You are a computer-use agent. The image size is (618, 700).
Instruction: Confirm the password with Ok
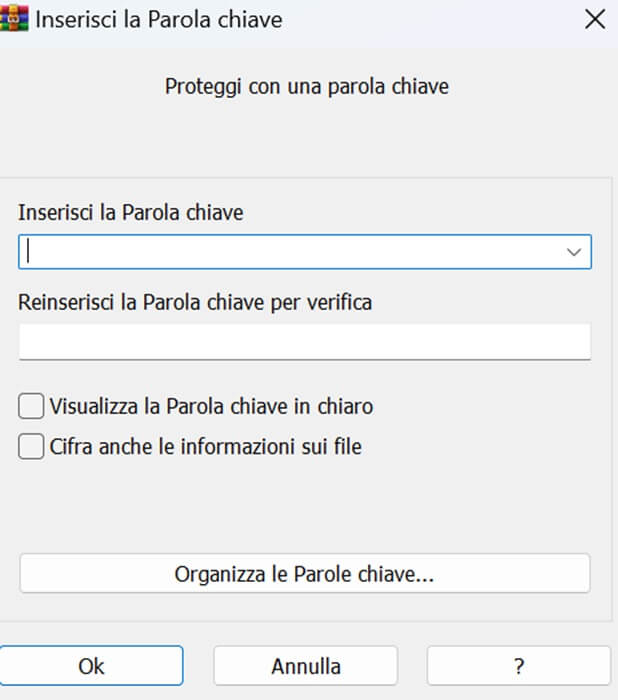click(x=91, y=666)
